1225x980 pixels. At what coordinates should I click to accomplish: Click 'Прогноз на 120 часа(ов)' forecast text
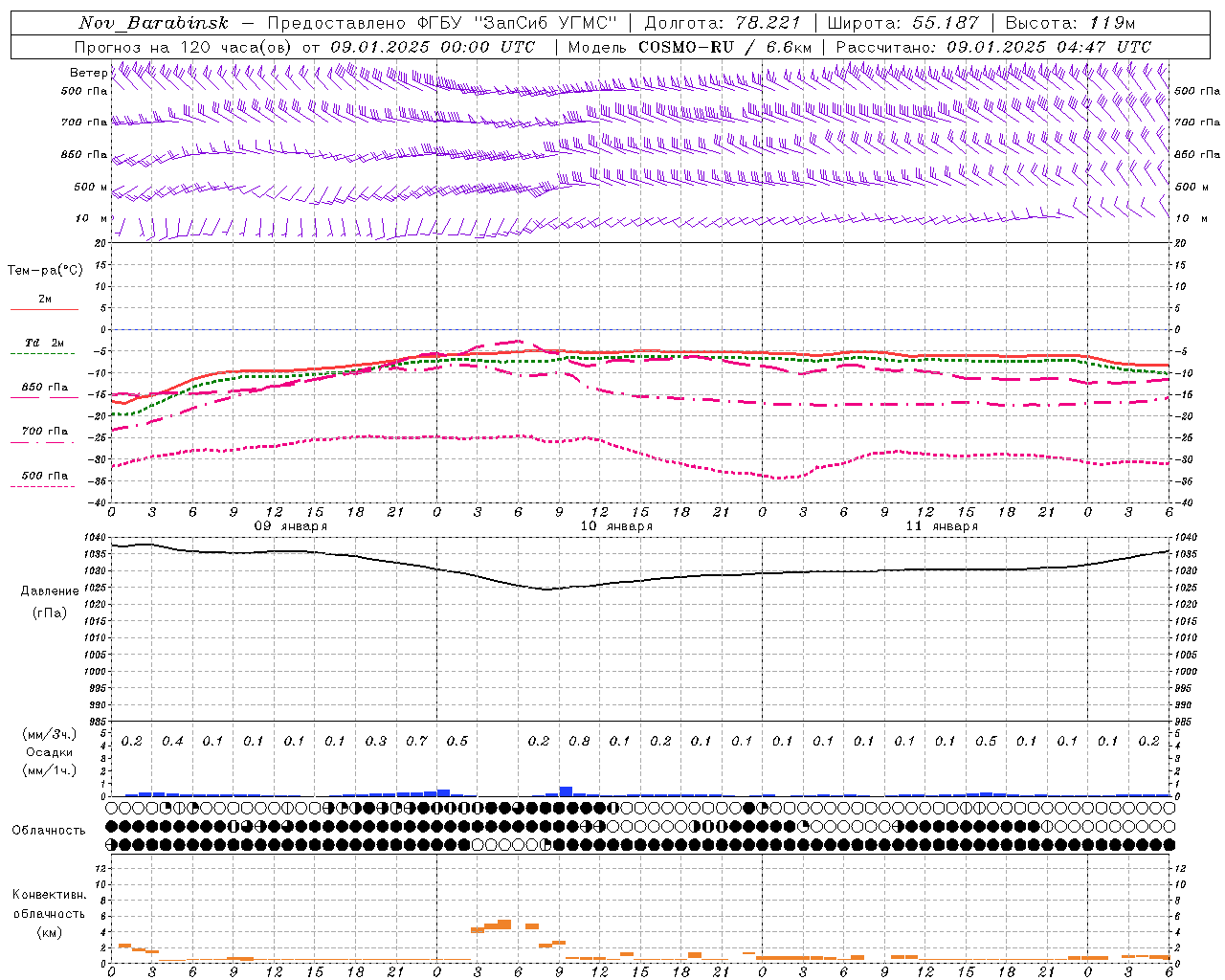[x=184, y=47]
